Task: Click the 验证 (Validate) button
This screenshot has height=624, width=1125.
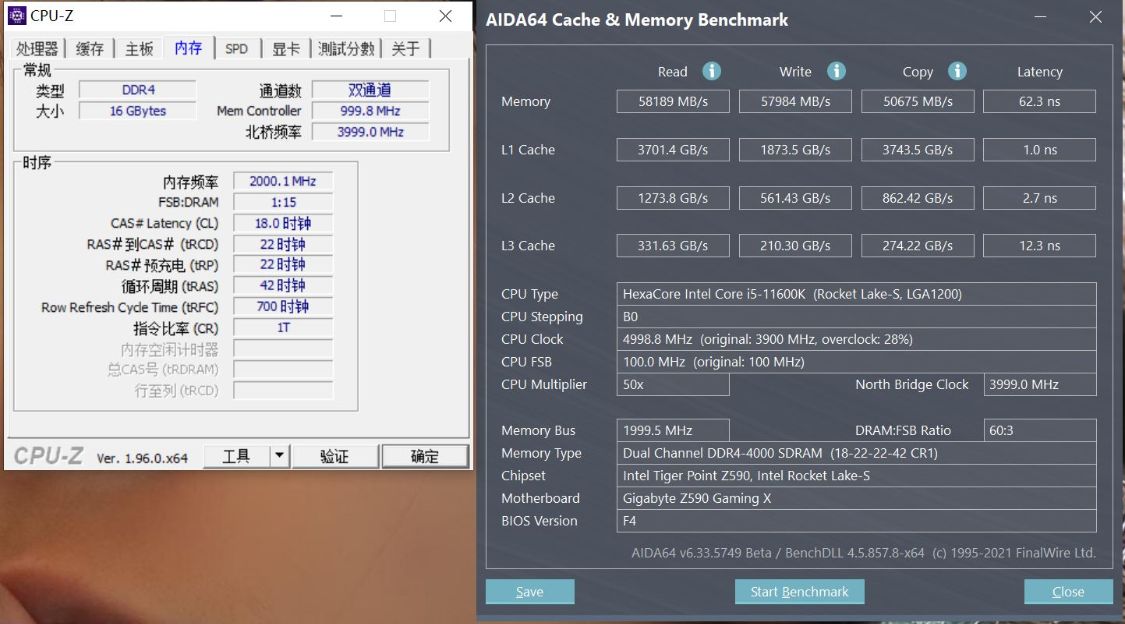Action: point(335,455)
